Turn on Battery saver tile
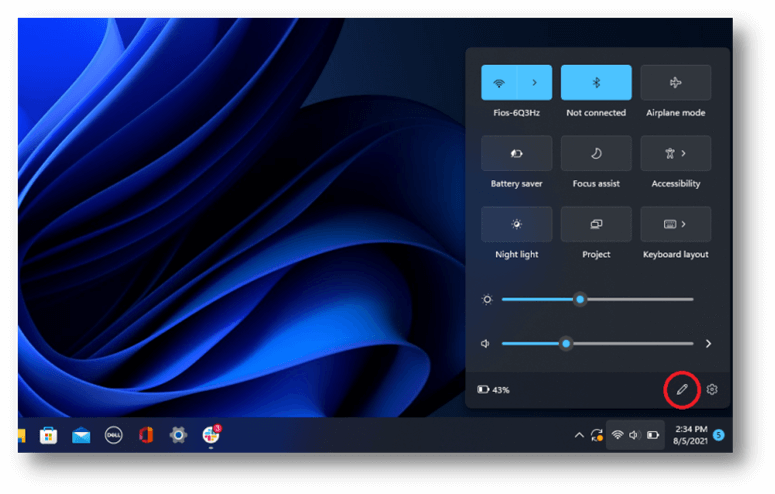775x494 pixels. [517, 153]
